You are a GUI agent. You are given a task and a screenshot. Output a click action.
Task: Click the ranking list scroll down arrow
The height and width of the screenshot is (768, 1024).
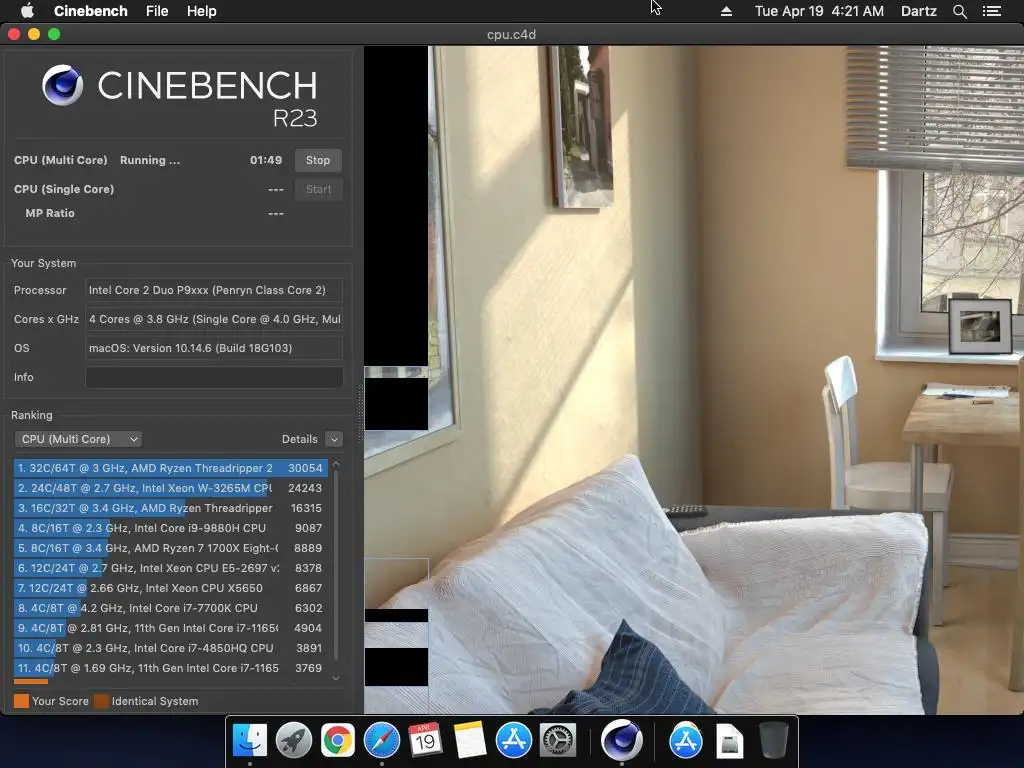pos(336,679)
